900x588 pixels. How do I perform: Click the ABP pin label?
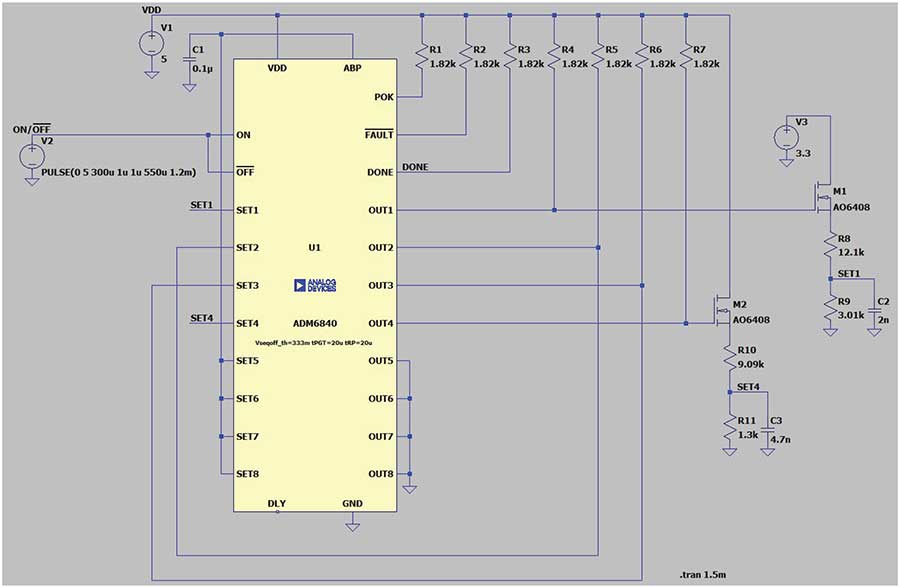tap(352, 68)
